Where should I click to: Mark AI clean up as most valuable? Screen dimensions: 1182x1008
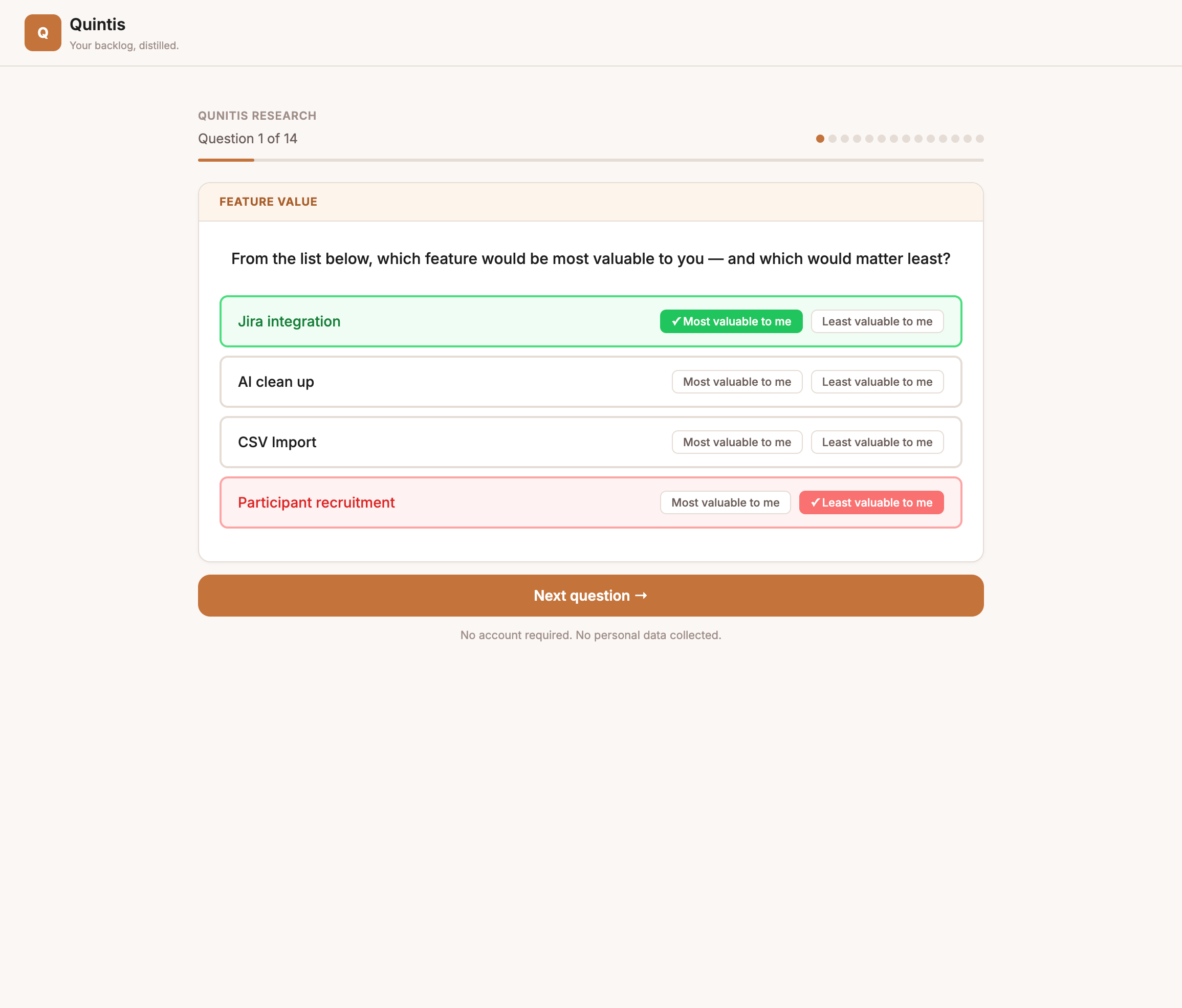[x=736, y=382]
